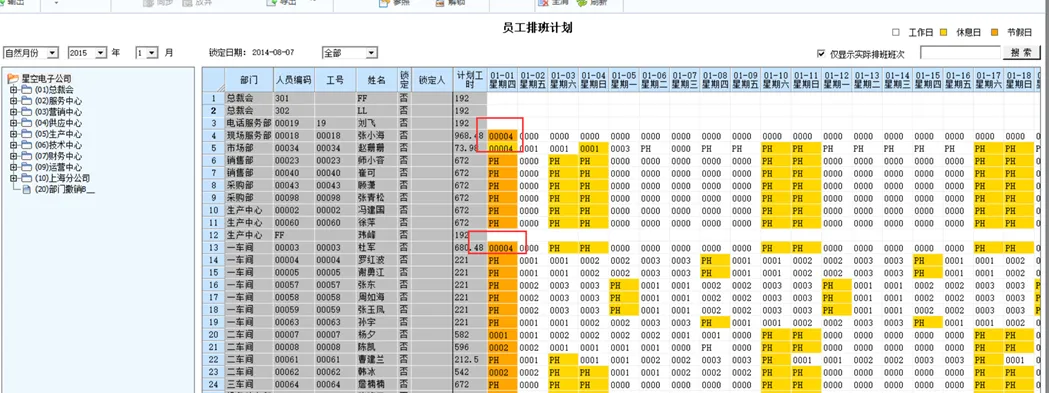Click the 导出 export toolbar icon
This screenshot has height=393, width=1049.
pos(271,3)
